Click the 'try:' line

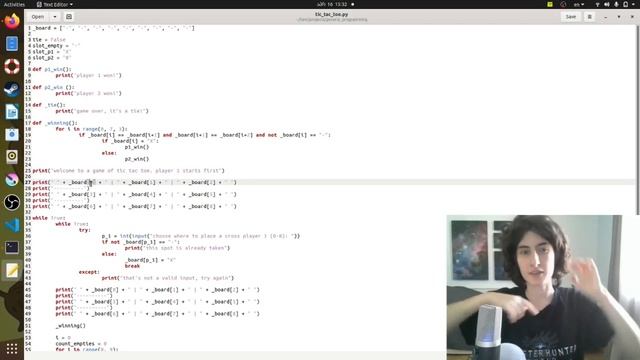tap(84, 230)
